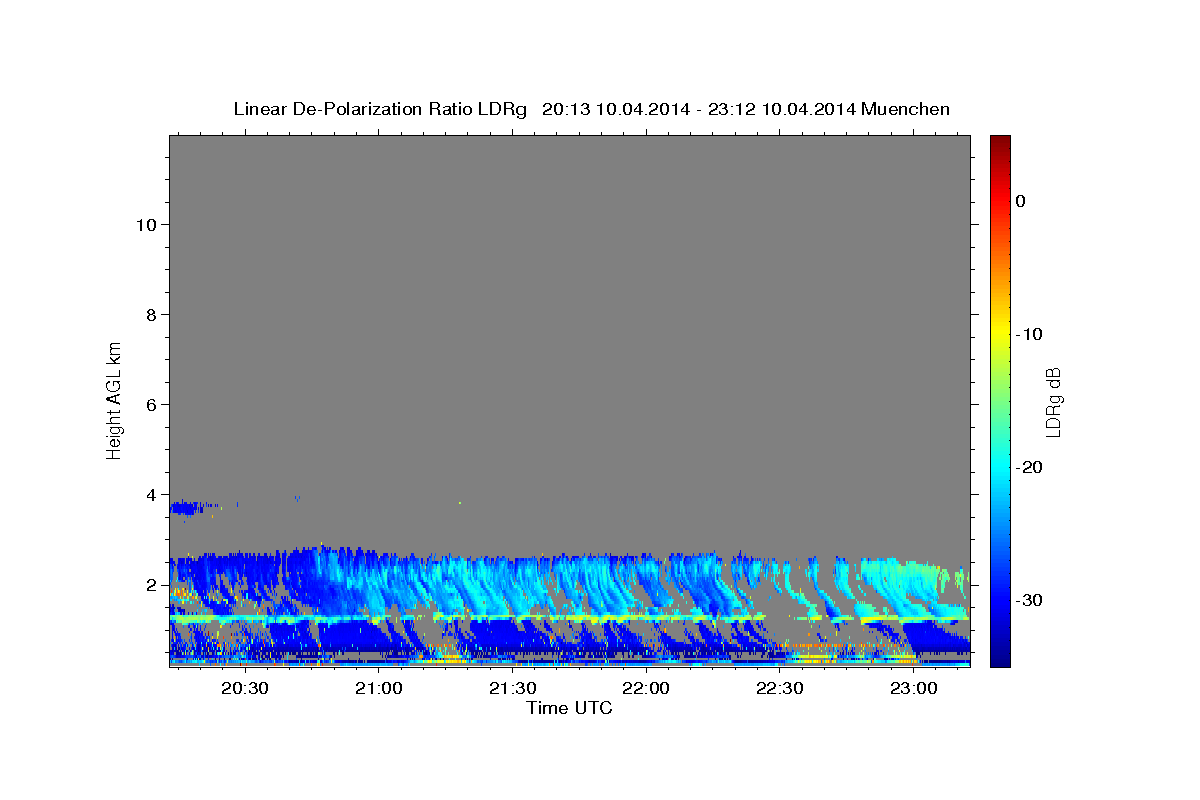Click the date range '20:13 10.04.2014' in title
The width and height of the screenshot is (1200, 800).
click(616, 109)
